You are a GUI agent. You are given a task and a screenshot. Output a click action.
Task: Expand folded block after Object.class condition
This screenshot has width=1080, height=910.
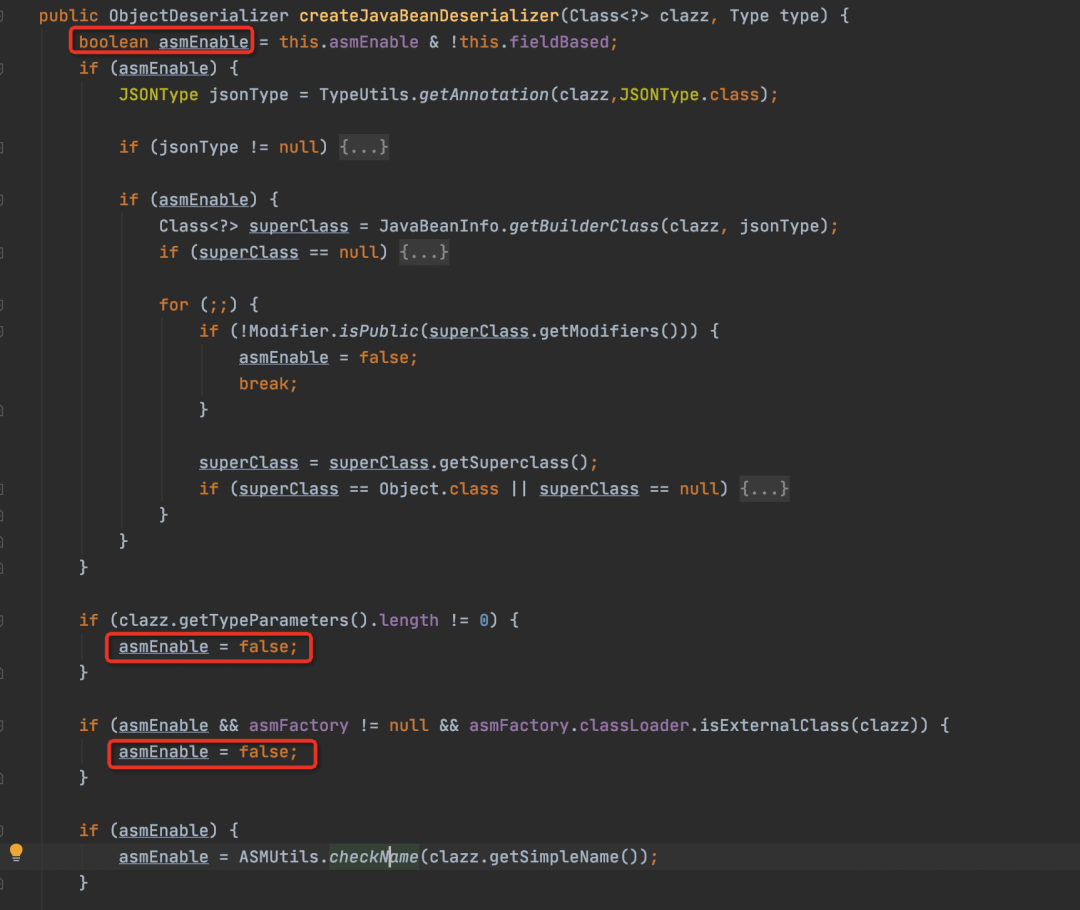764,488
